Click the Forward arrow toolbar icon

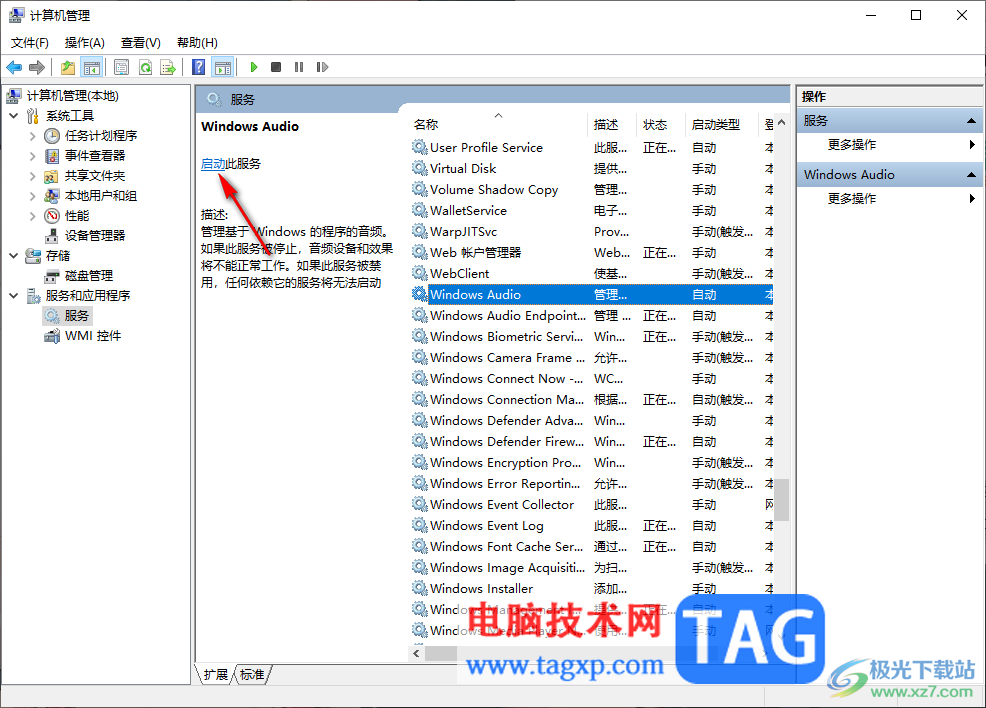37,67
